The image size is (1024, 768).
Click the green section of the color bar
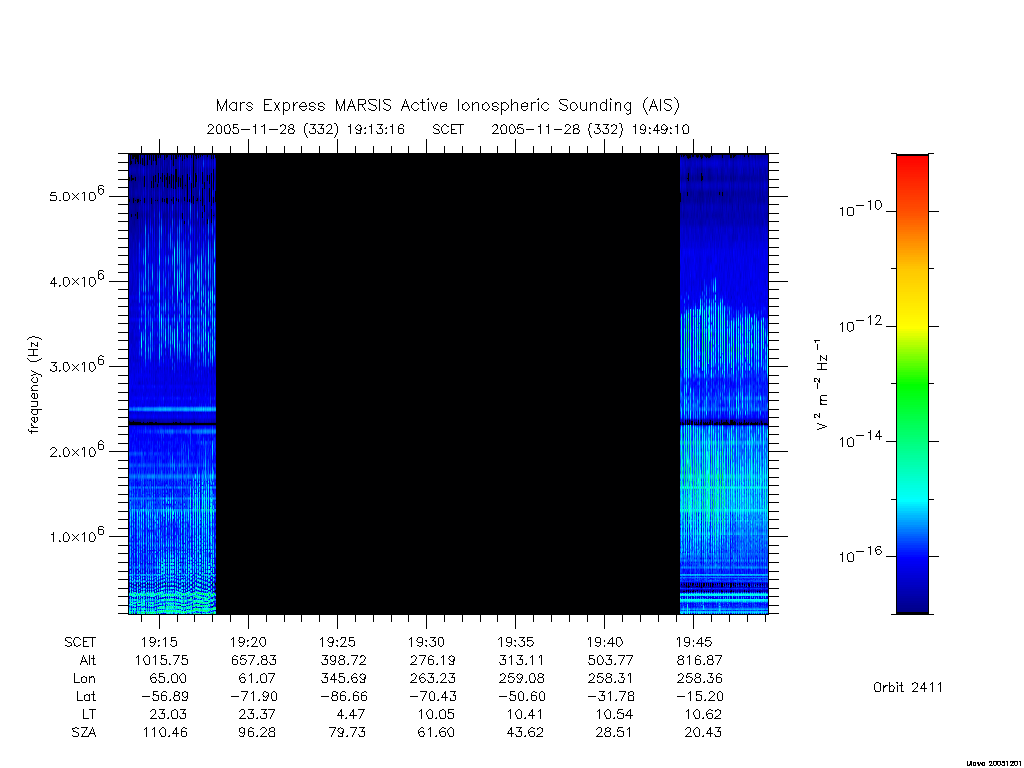(912, 385)
